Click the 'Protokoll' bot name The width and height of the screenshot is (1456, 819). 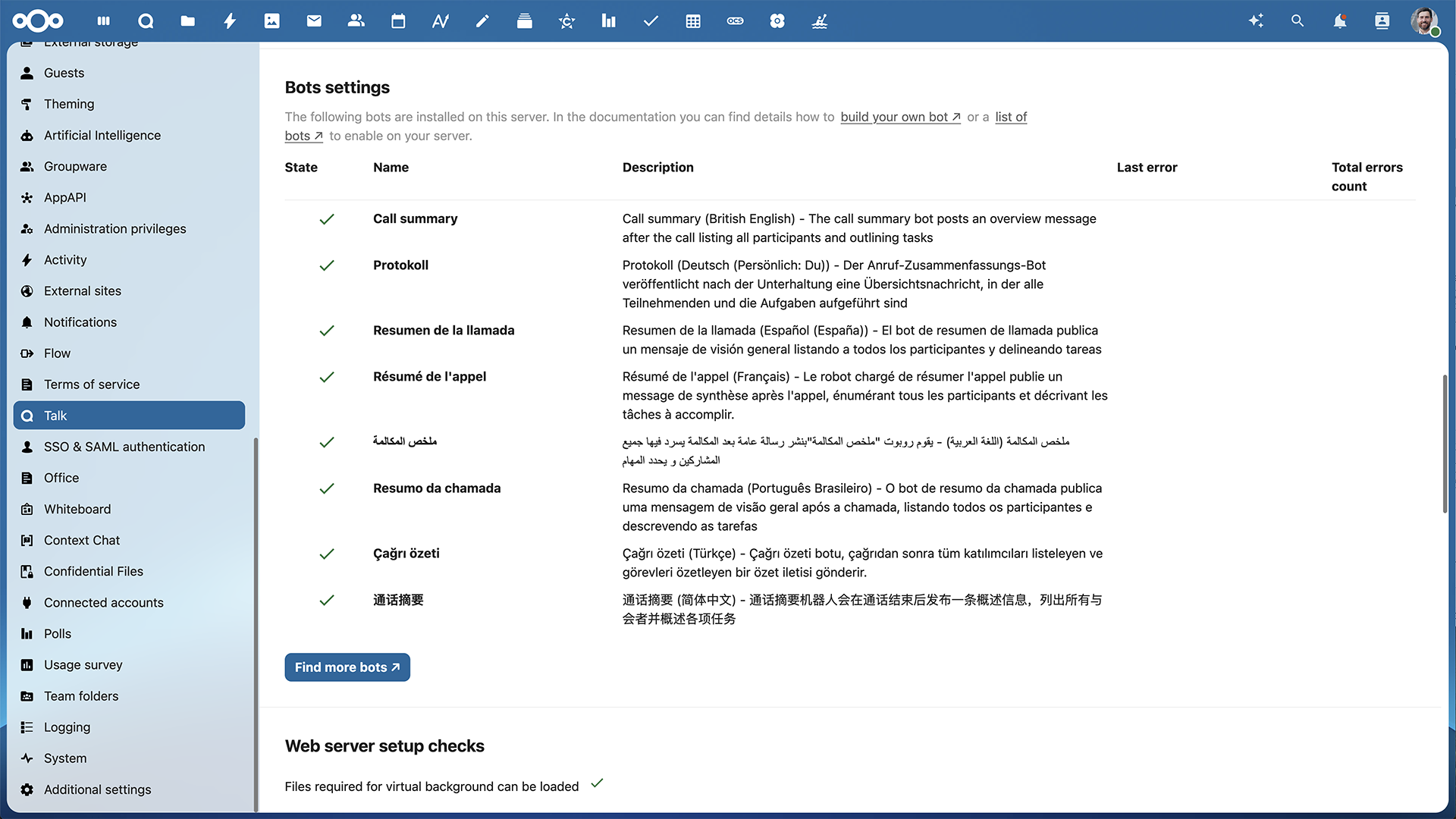pos(400,265)
